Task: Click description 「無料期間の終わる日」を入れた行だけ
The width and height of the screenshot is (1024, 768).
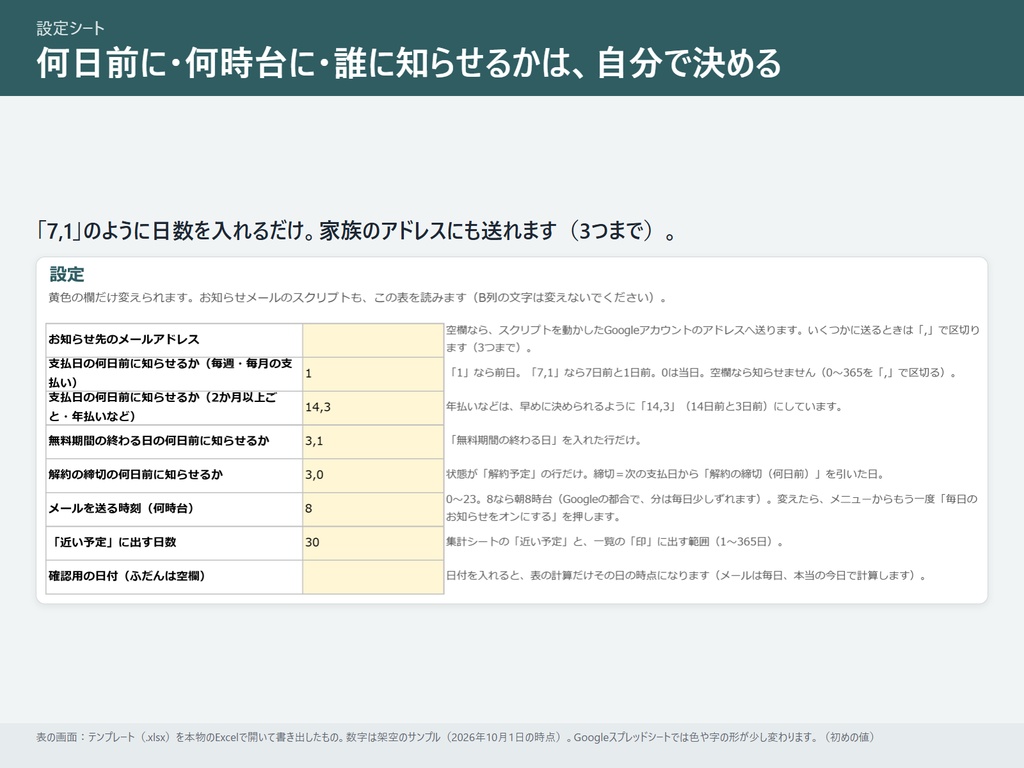Action: point(544,441)
